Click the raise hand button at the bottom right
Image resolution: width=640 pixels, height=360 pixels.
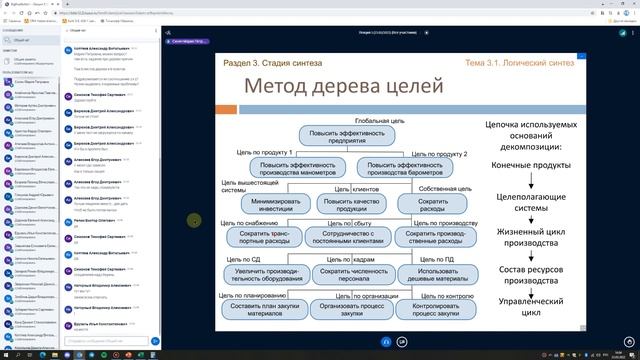pos(629,342)
